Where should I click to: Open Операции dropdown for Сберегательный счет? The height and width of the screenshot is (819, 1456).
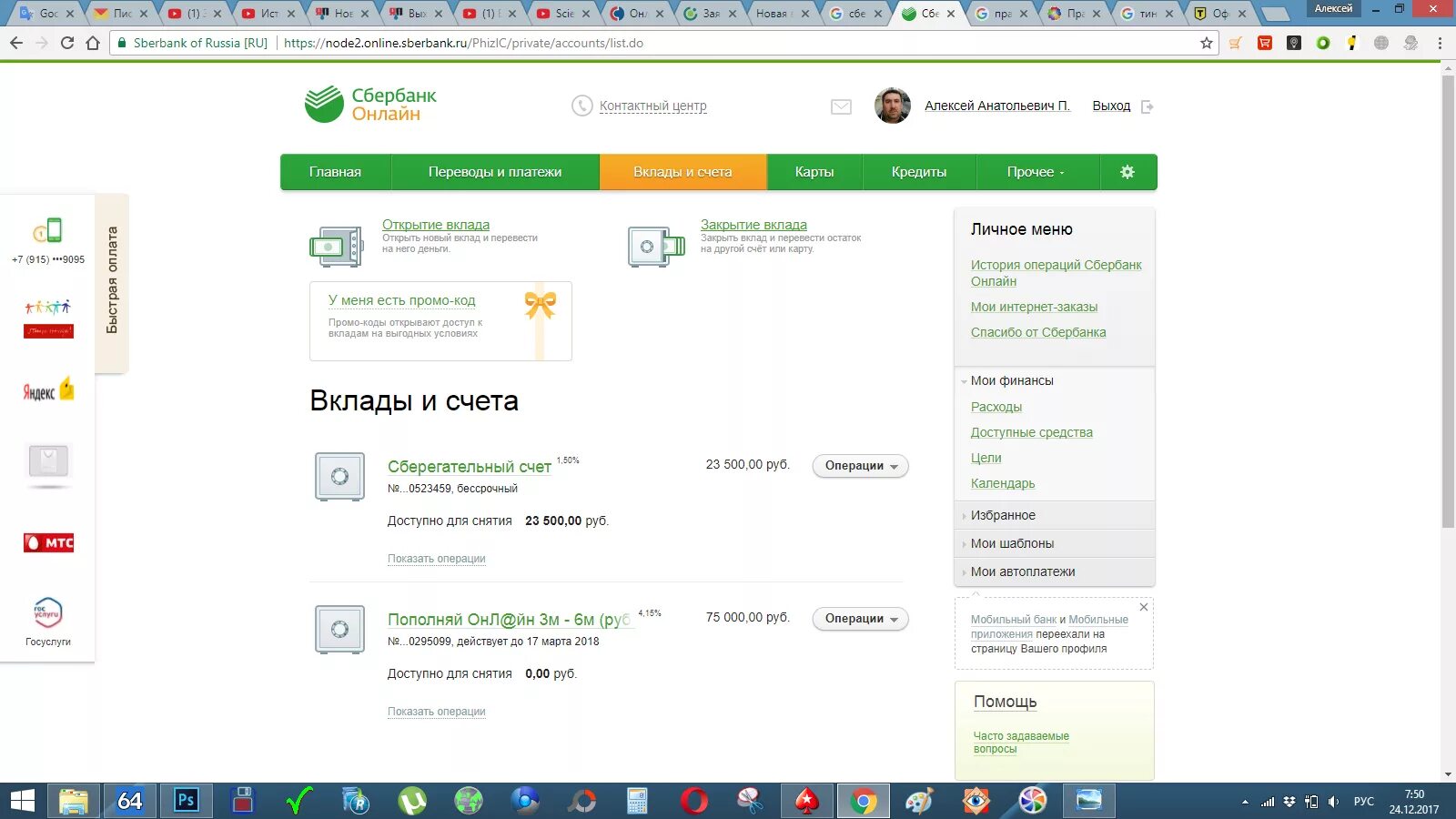(x=861, y=466)
